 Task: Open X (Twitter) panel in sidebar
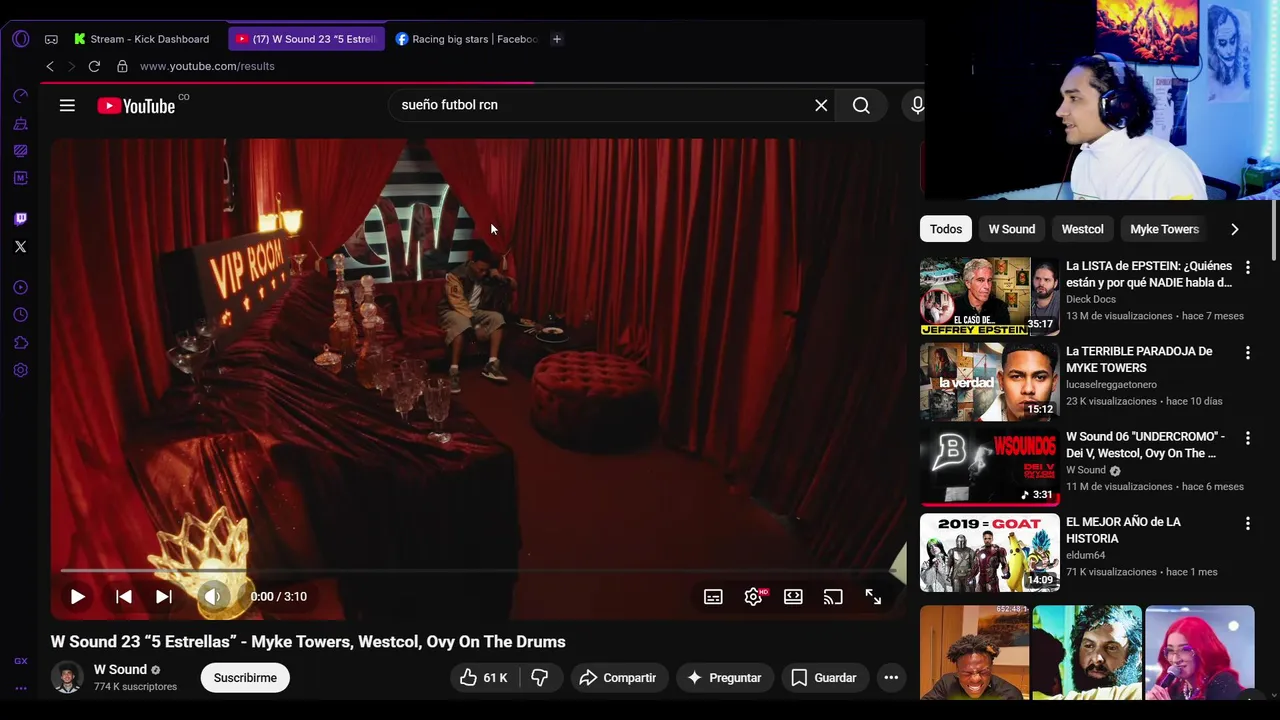tap(21, 246)
